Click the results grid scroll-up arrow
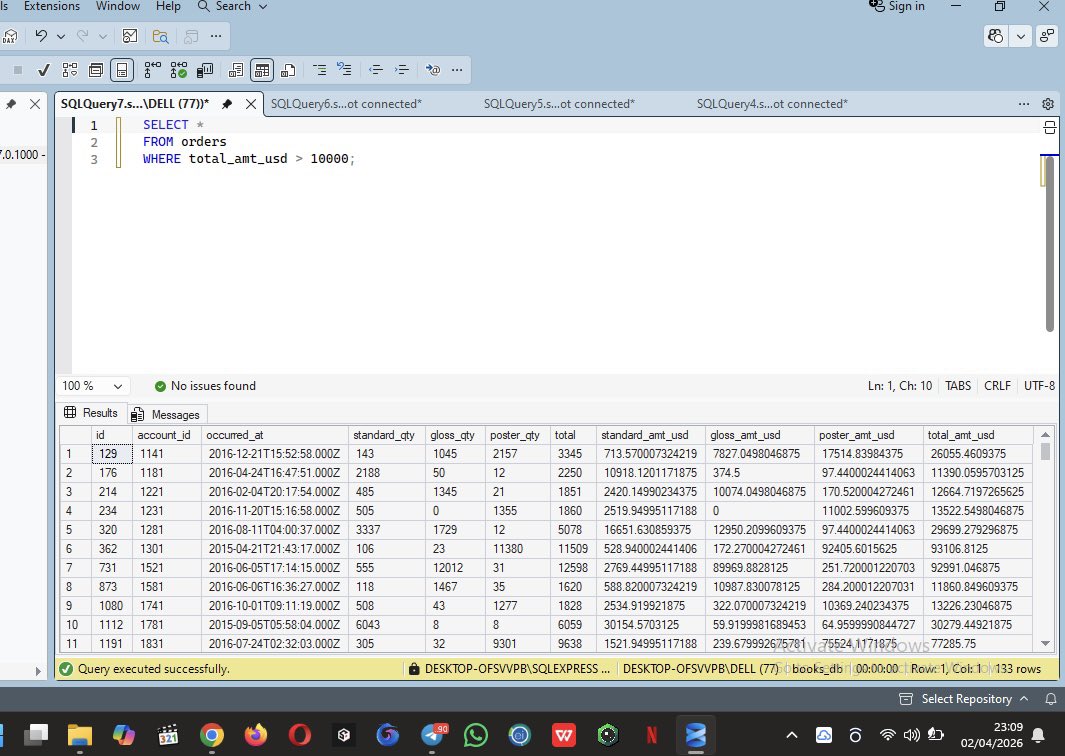Image resolution: width=1065 pixels, height=756 pixels. click(1045, 434)
